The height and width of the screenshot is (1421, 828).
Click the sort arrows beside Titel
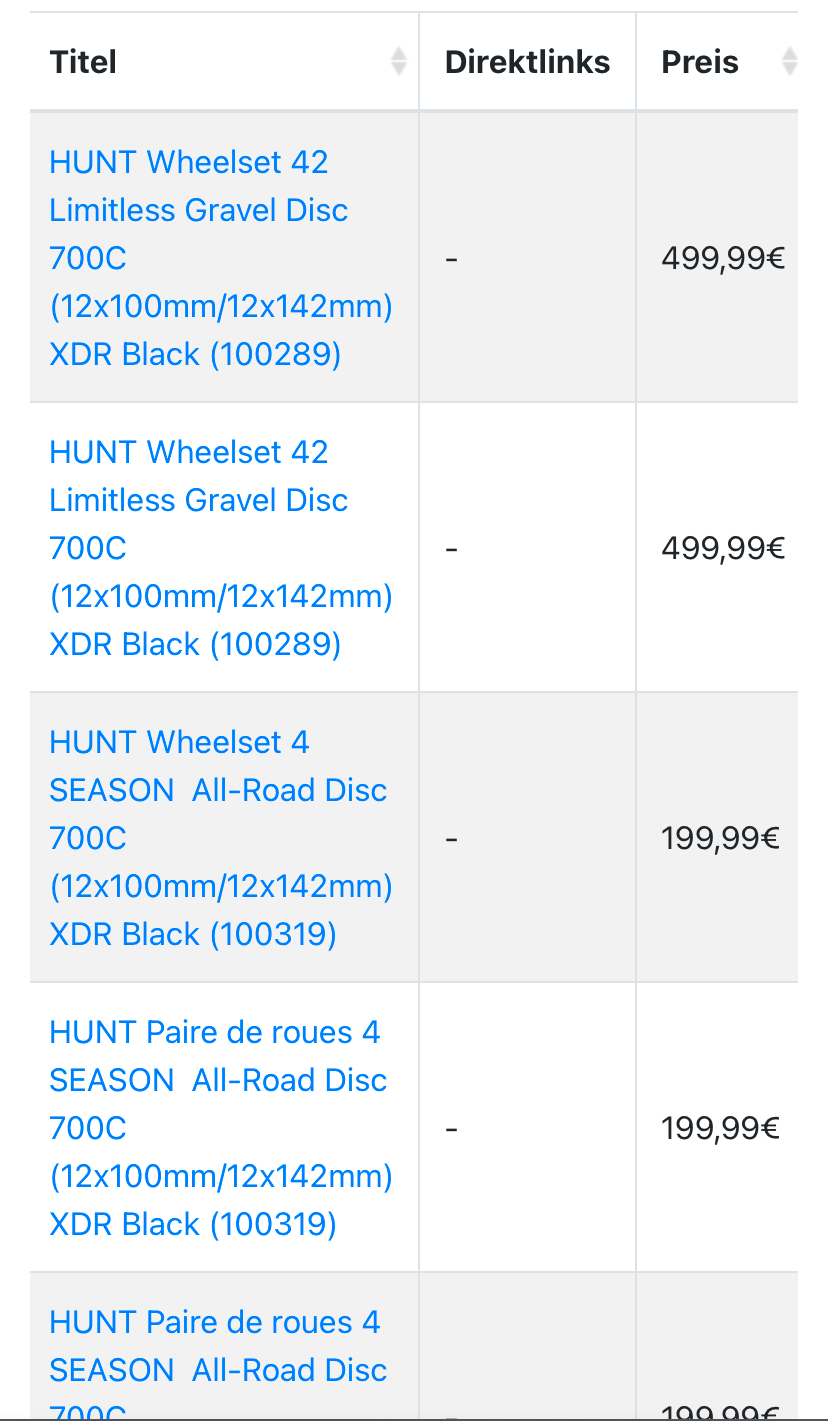(x=399, y=62)
